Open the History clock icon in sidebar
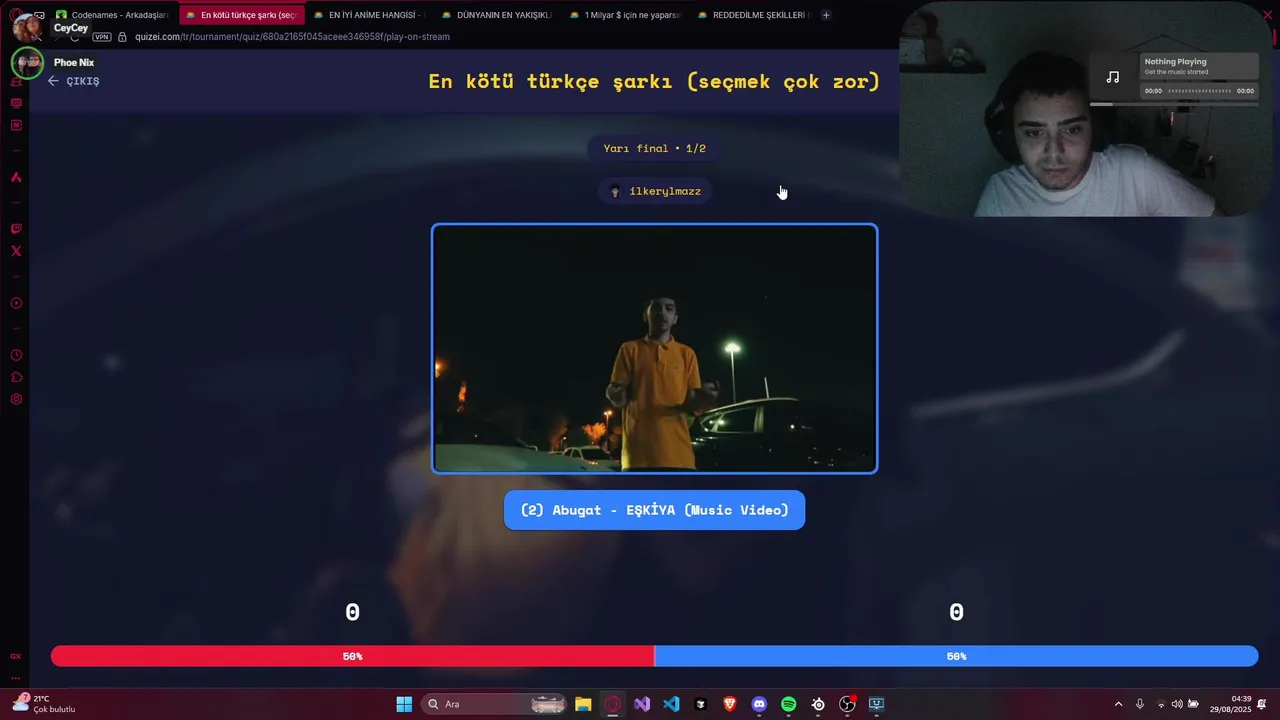 pos(16,355)
